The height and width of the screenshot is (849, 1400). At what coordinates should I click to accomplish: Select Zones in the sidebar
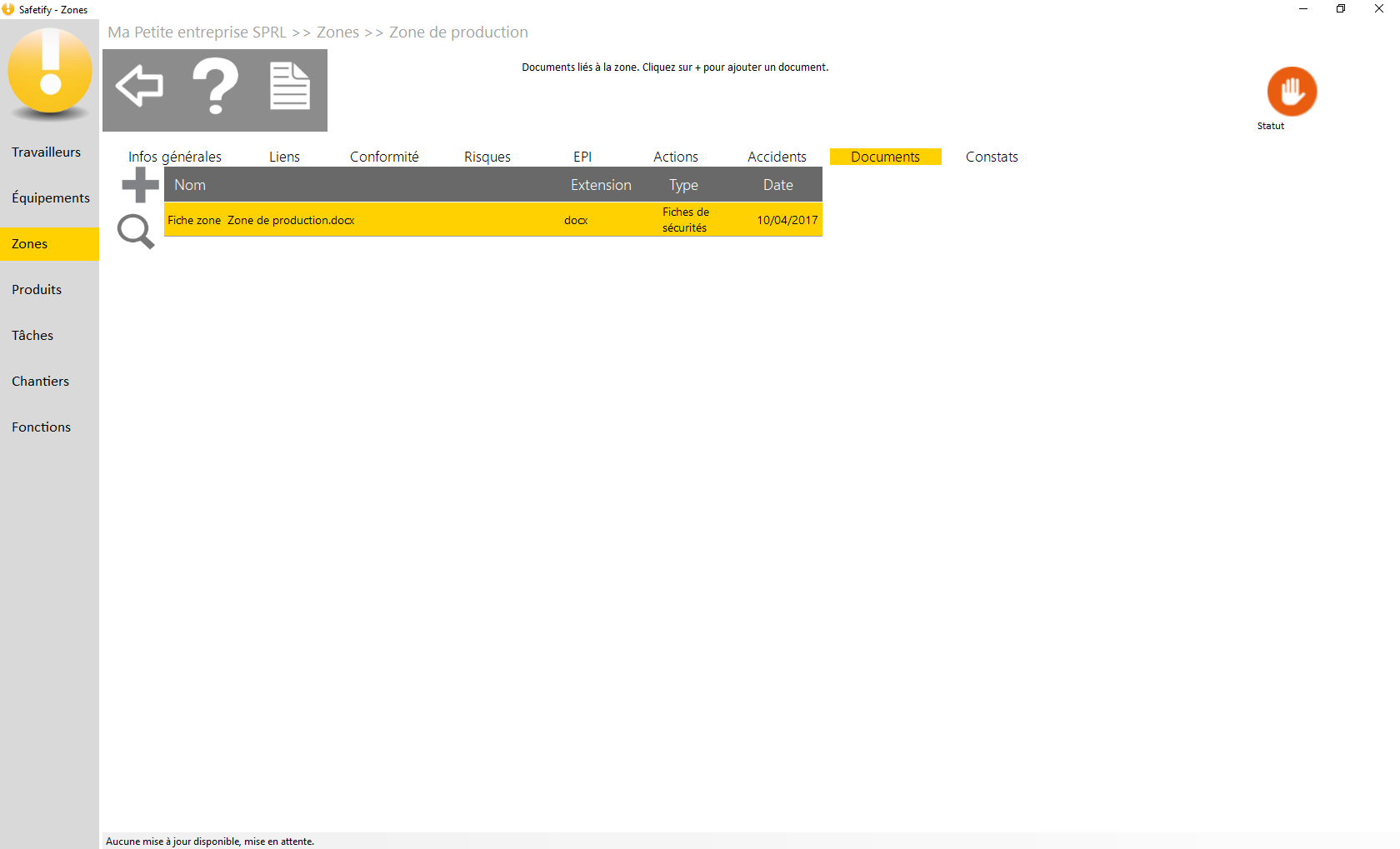tap(49, 243)
